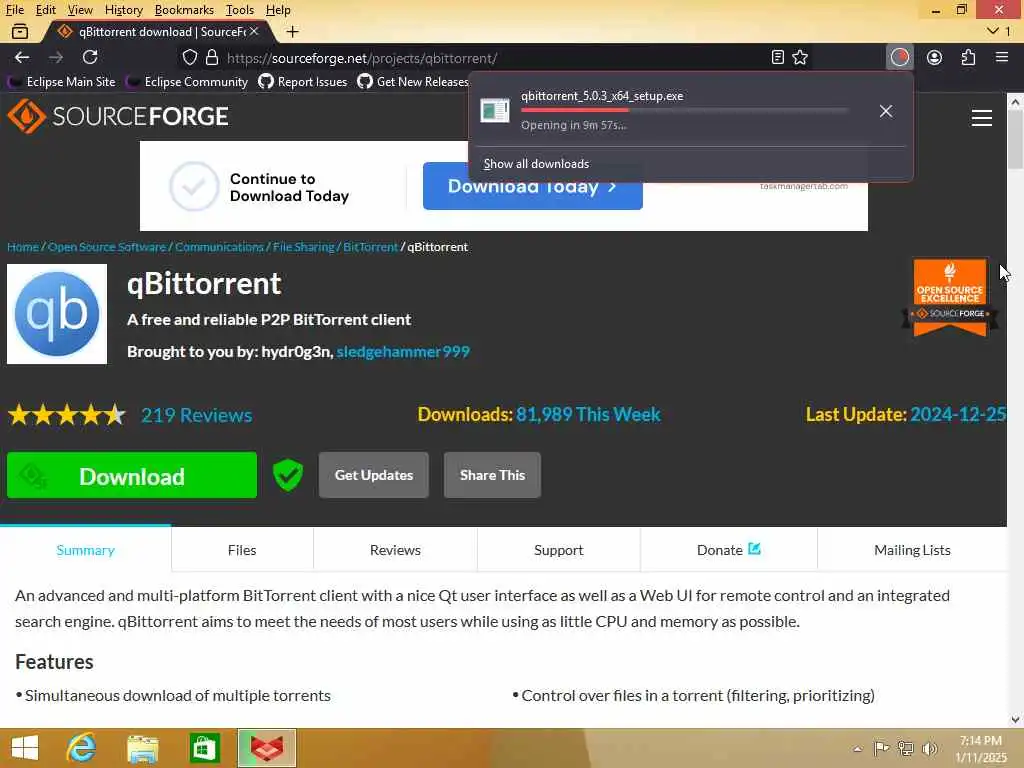
Task: Open the Bookmarks menu
Action: [184, 10]
